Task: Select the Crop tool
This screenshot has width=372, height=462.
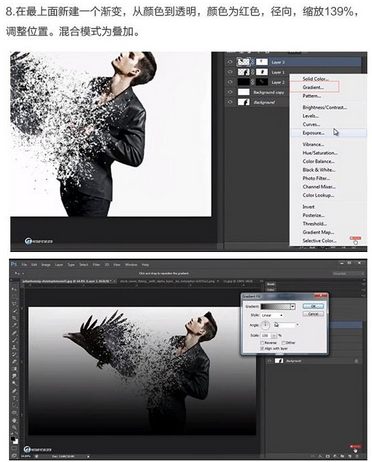Action: pyautogui.click(x=14, y=318)
